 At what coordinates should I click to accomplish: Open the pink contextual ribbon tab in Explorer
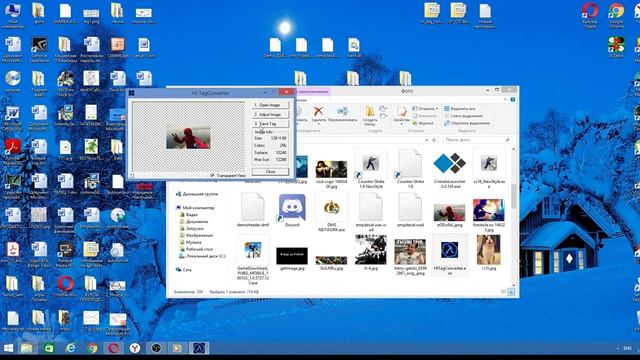314,91
